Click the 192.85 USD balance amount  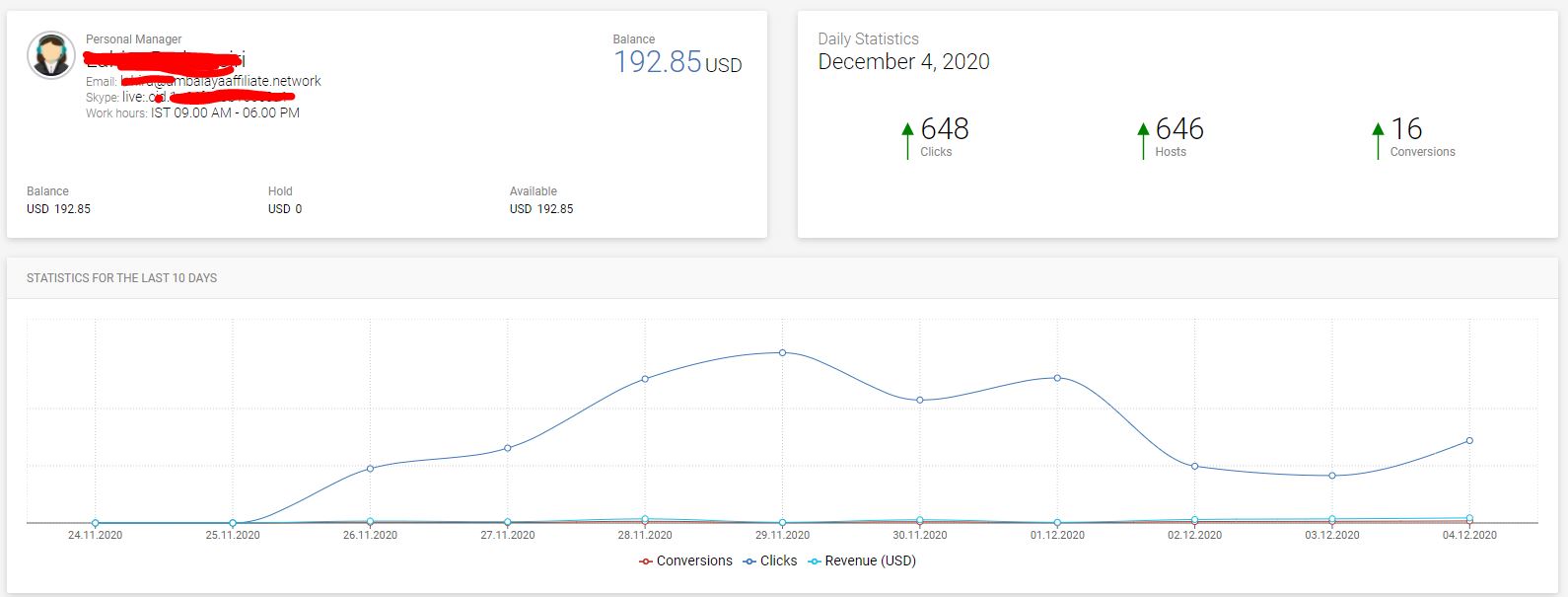(677, 62)
